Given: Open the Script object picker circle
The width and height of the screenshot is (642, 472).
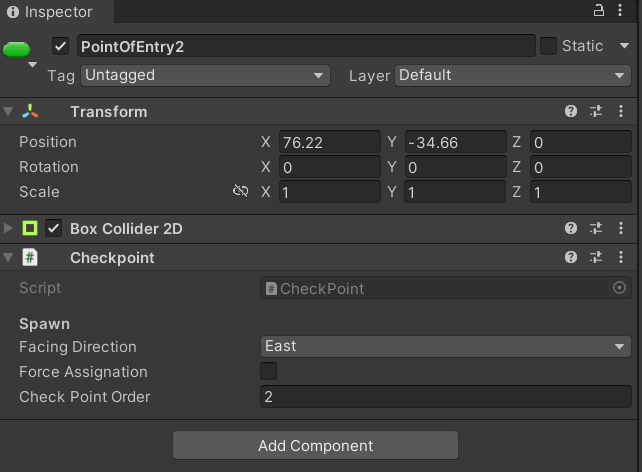Looking at the screenshot, I should tap(619, 288).
